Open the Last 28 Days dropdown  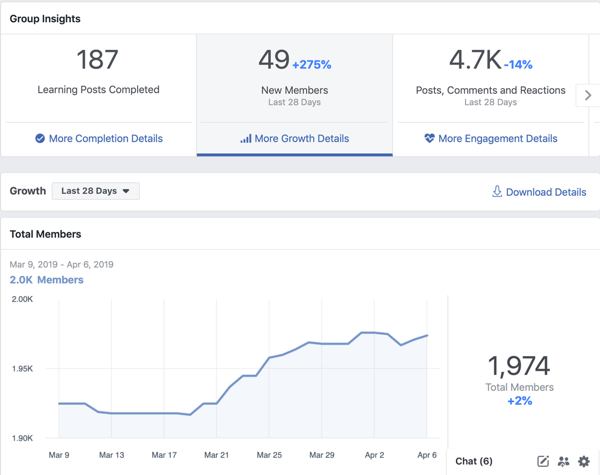(x=96, y=191)
